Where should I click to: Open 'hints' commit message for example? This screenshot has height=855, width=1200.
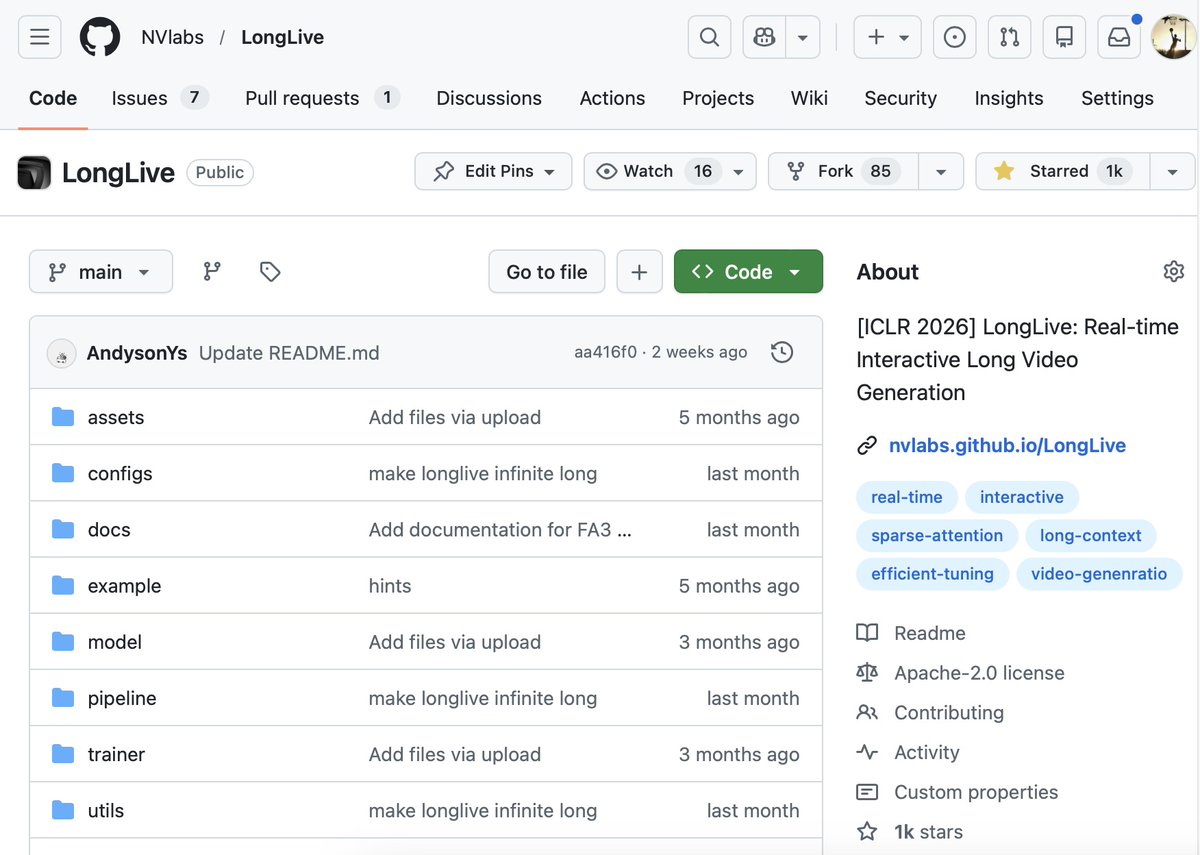[x=390, y=585]
